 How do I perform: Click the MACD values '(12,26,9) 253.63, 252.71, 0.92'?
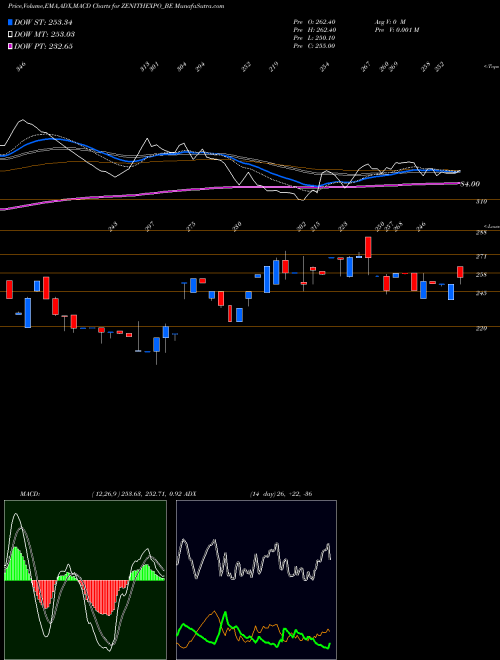[136, 494]
